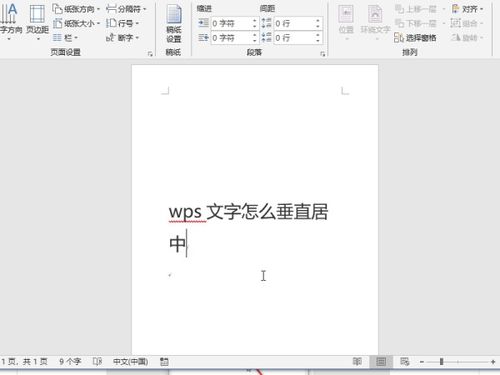Click the right indent 0 字符 field
The width and height of the screenshot is (500, 375).
pyautogui.click(x=231, y=38)
